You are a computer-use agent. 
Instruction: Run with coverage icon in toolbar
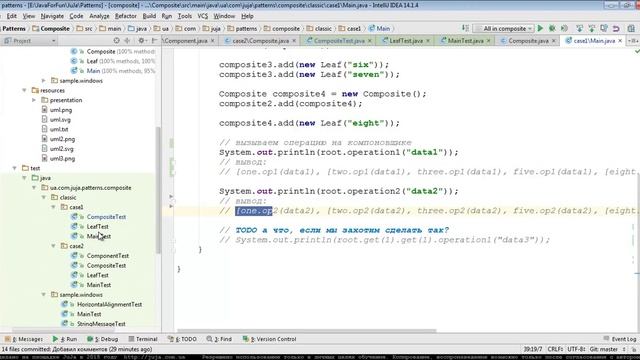[564, 29]
